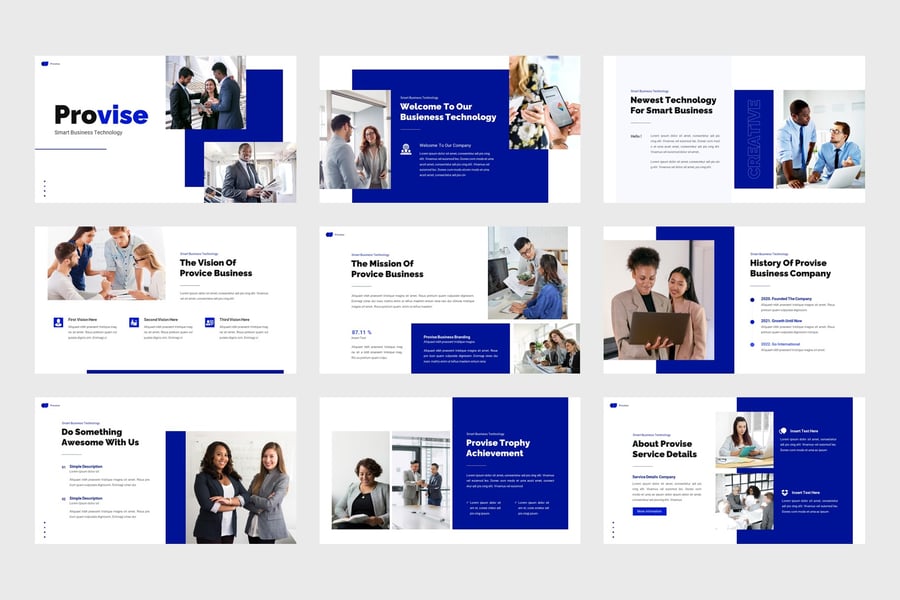Select the 2020 Founded The Company bullet
The image size is (900, 600).
coord(752,299)
